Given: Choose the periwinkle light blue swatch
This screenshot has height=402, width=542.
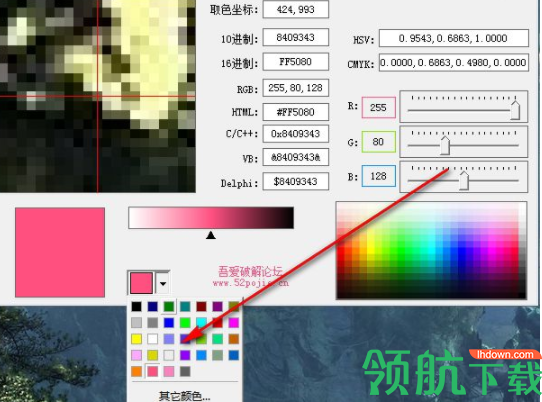Looking at the screenshot, I should 169,339.
